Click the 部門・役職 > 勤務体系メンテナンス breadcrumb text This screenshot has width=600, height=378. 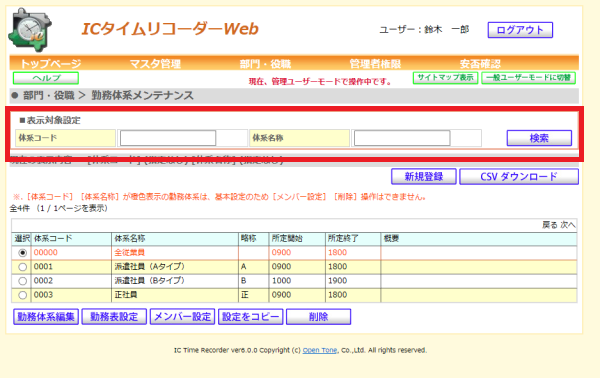(108, 96)
